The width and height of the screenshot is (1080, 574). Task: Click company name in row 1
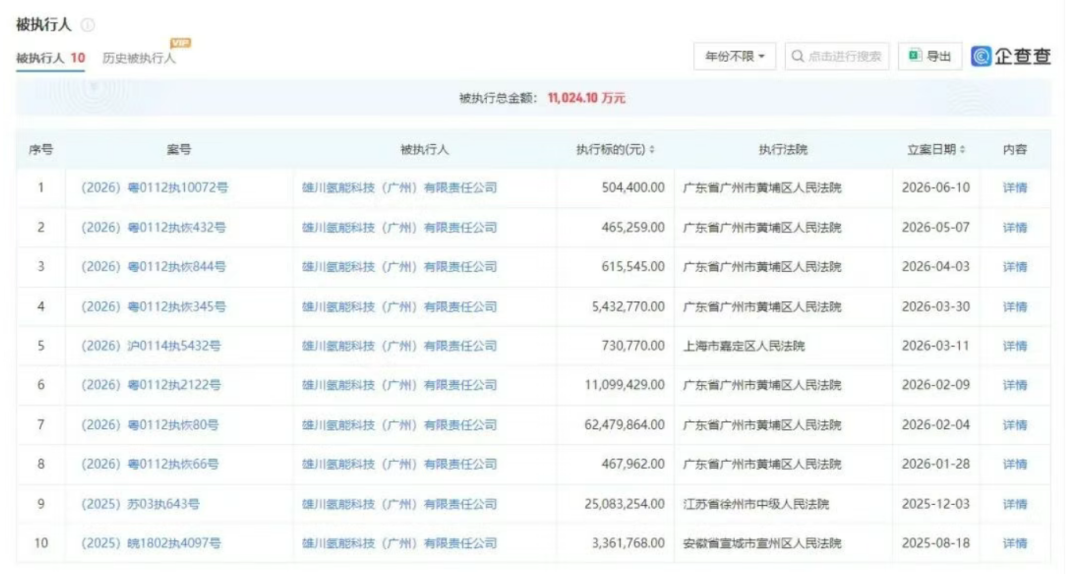click(399, 187)
